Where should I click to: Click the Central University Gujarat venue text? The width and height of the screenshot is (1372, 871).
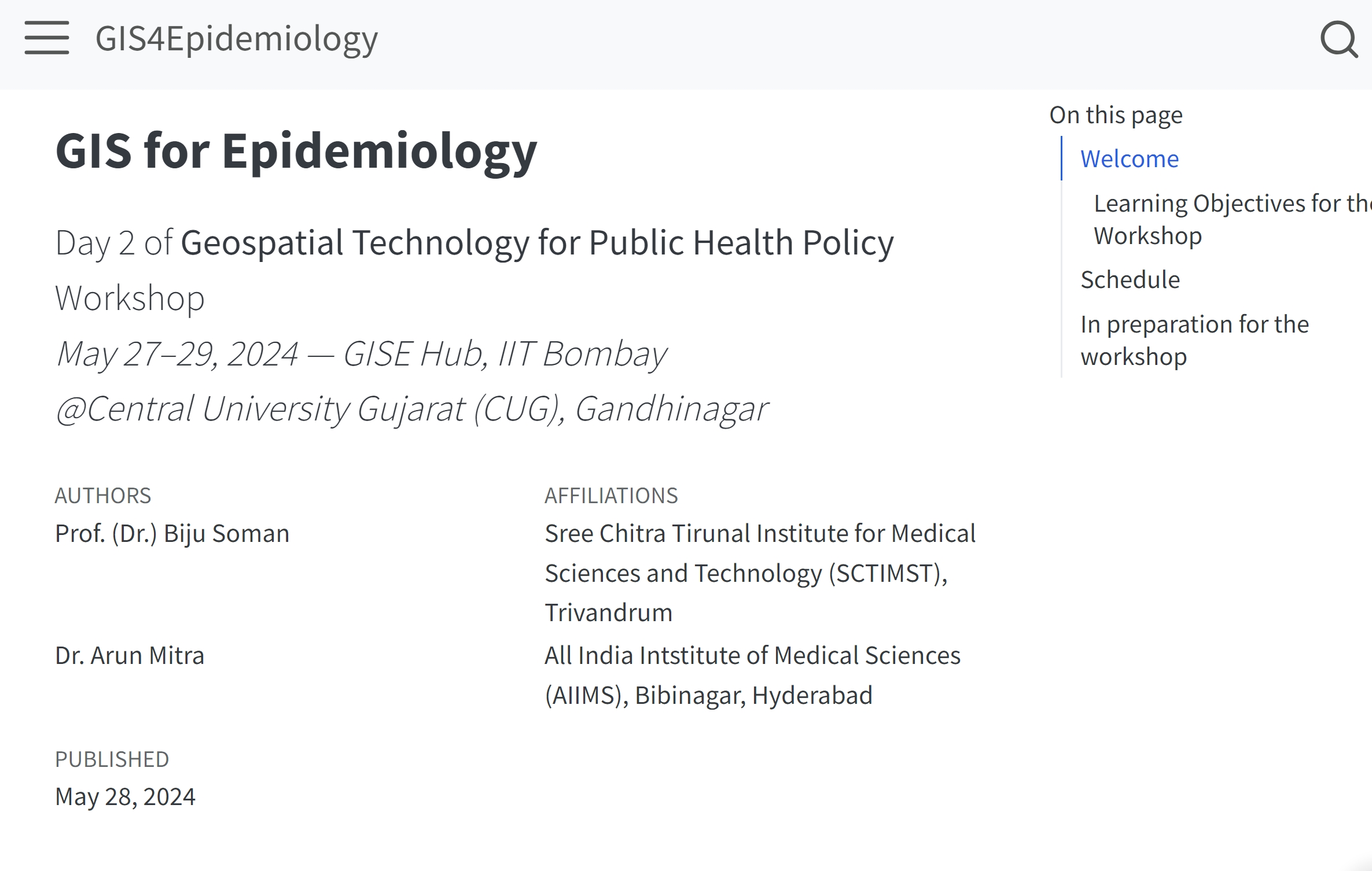coord(411,409)
